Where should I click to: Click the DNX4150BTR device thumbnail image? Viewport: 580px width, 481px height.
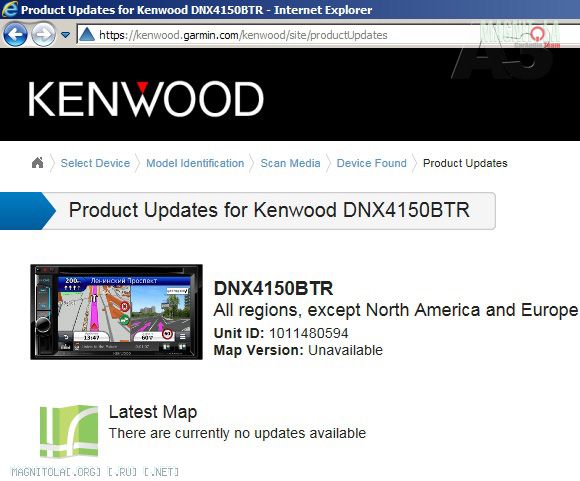[x=117, y=312]
